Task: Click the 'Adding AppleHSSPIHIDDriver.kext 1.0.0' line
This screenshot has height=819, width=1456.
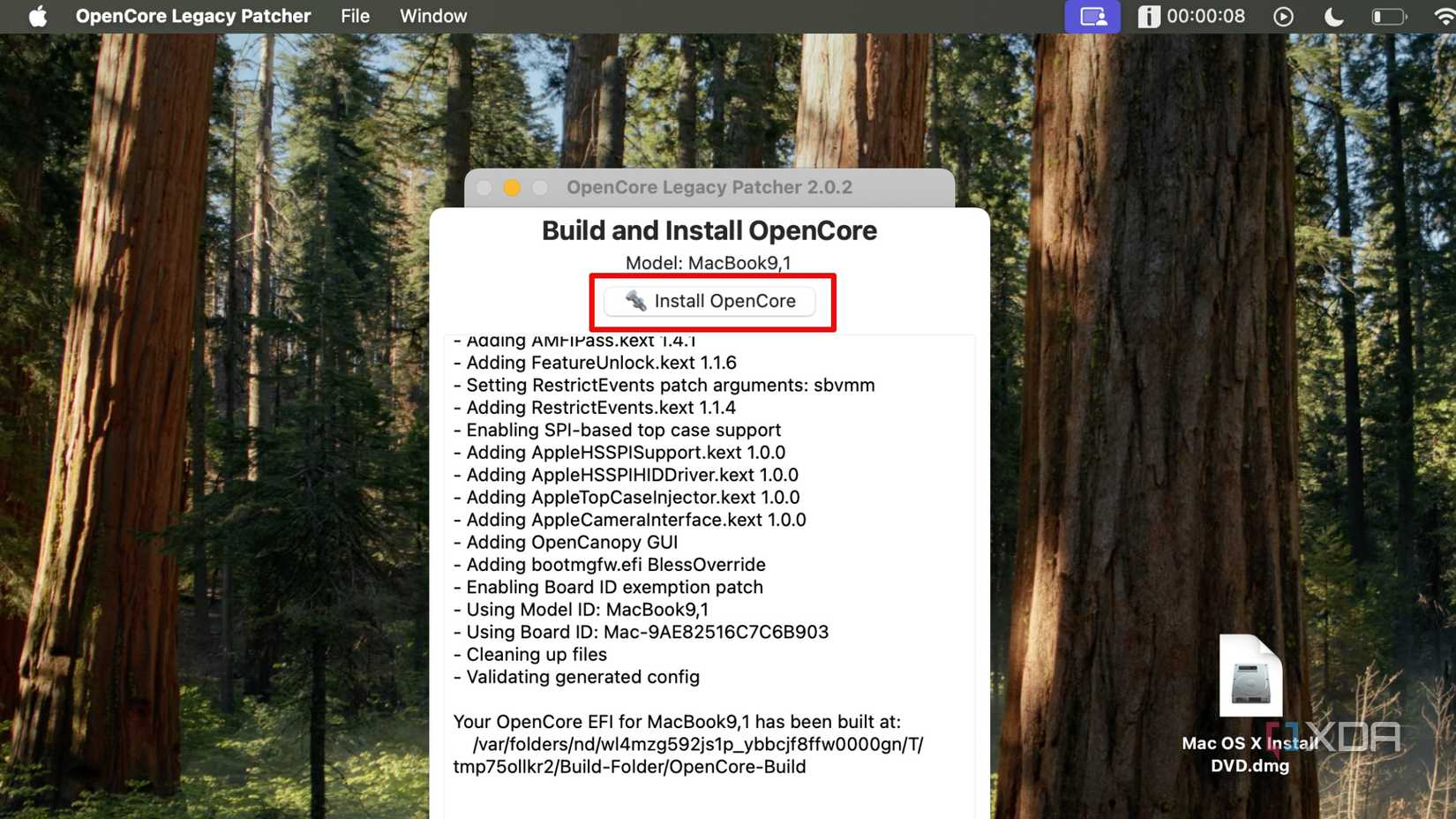Action: 626,475
